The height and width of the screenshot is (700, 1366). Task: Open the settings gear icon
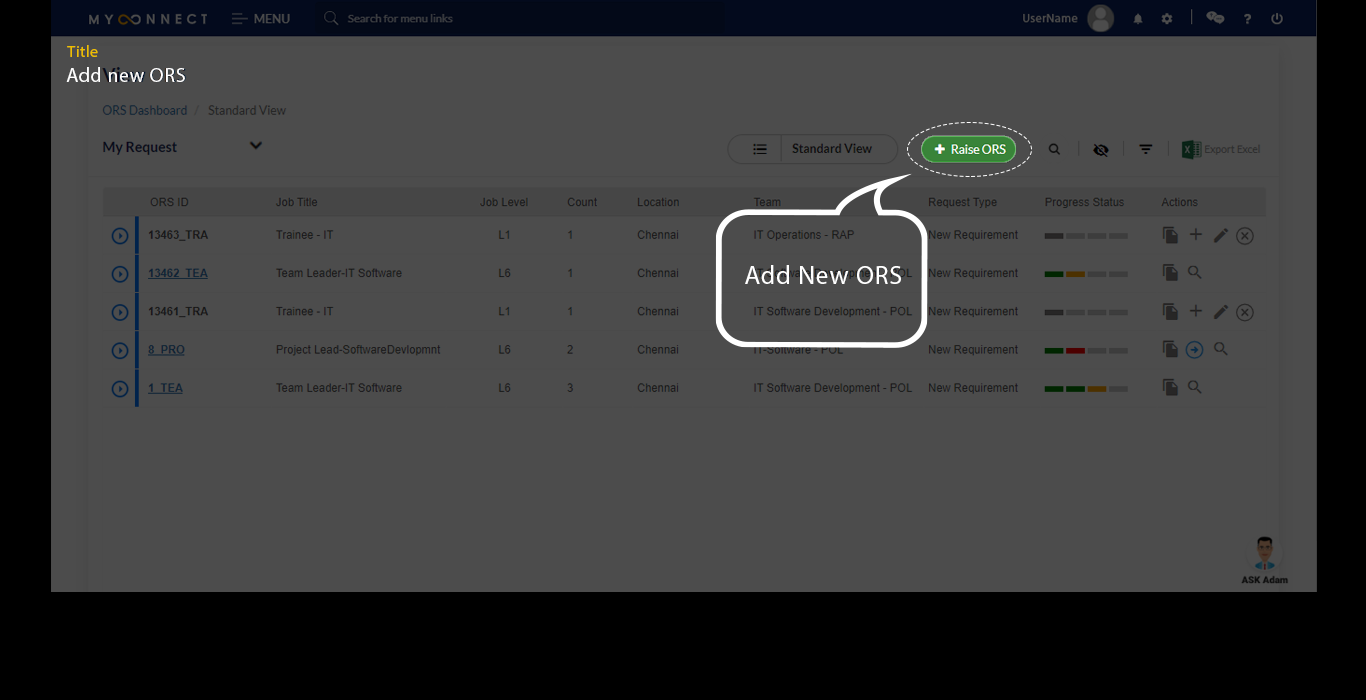point(1167,19)
